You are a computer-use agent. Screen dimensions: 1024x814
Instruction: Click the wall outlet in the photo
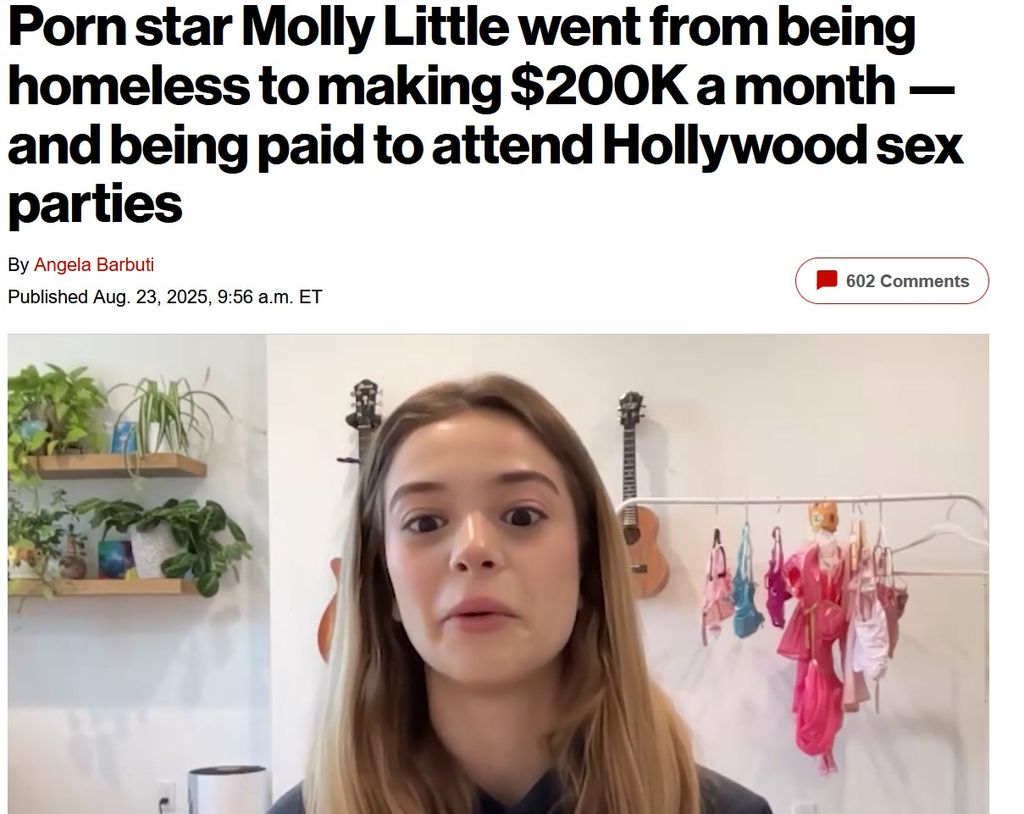pyautogui.click(x=167, y=796)
